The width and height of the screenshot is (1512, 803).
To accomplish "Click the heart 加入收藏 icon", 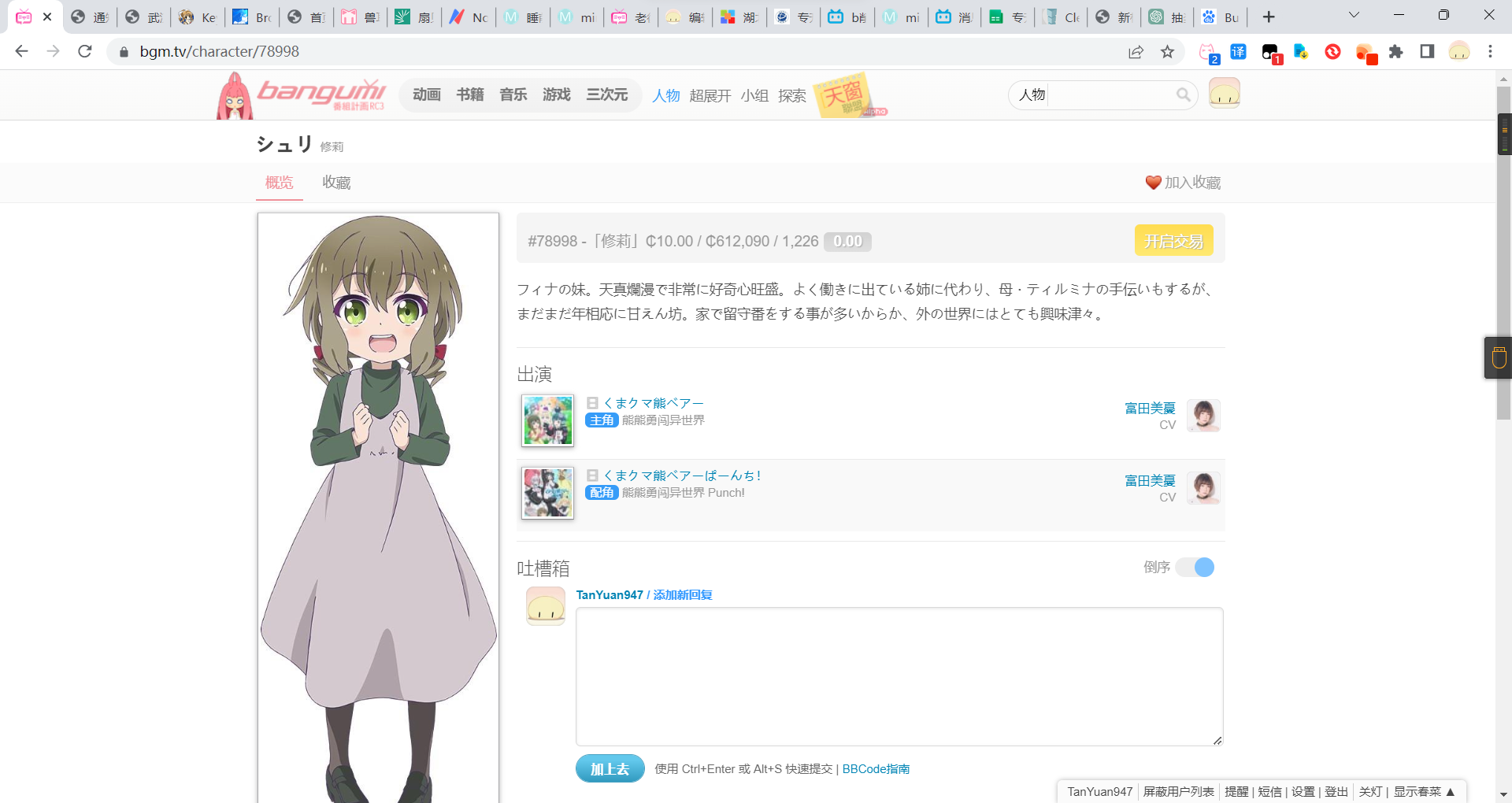I will tap(1153, 183).
